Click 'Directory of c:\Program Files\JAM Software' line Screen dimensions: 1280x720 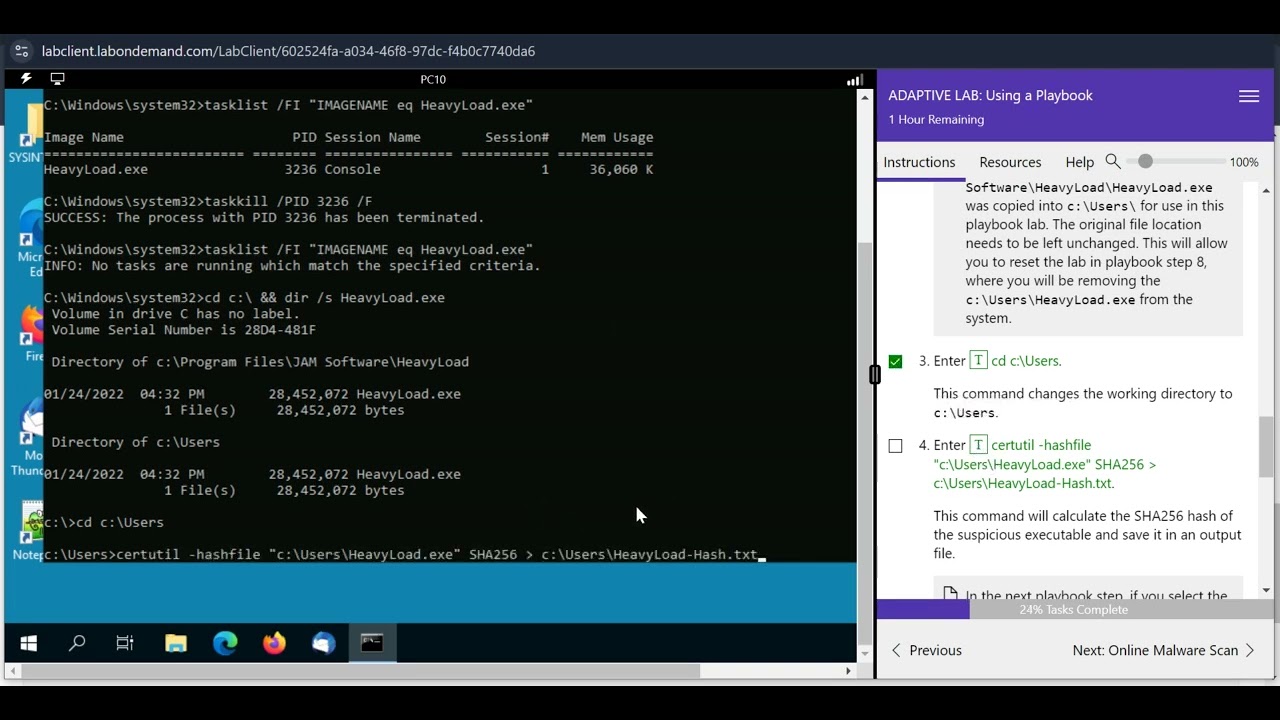(260, 362)
